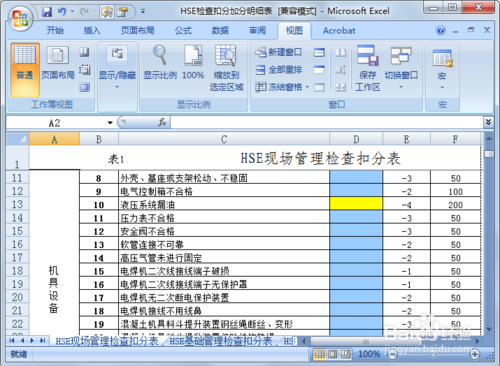Screen dimensions: 500x366
Task: Click the split window icon
Action: coord(319,52)
